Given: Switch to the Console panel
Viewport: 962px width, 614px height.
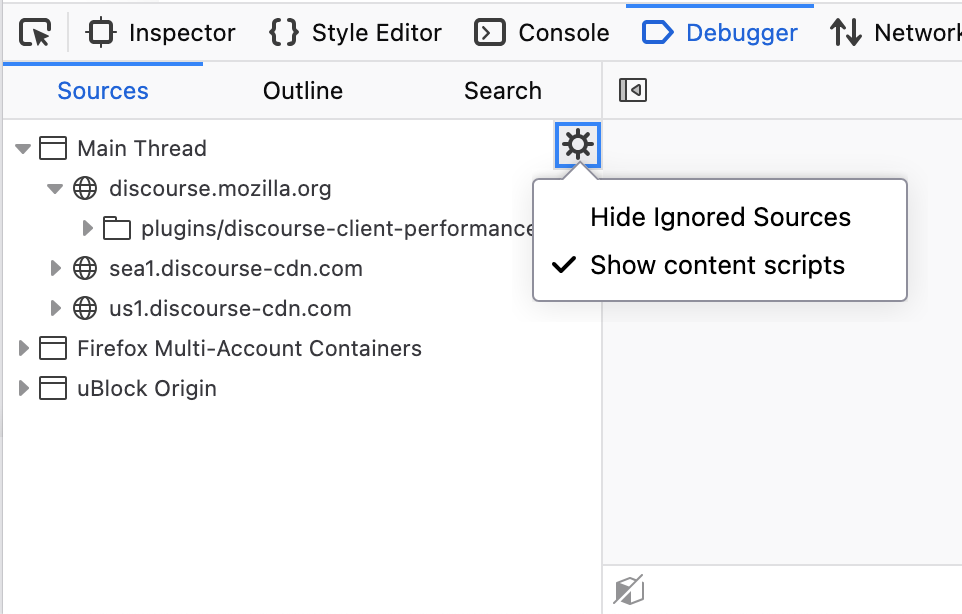Looking at the screenshot, I should (x=543, y=33).
